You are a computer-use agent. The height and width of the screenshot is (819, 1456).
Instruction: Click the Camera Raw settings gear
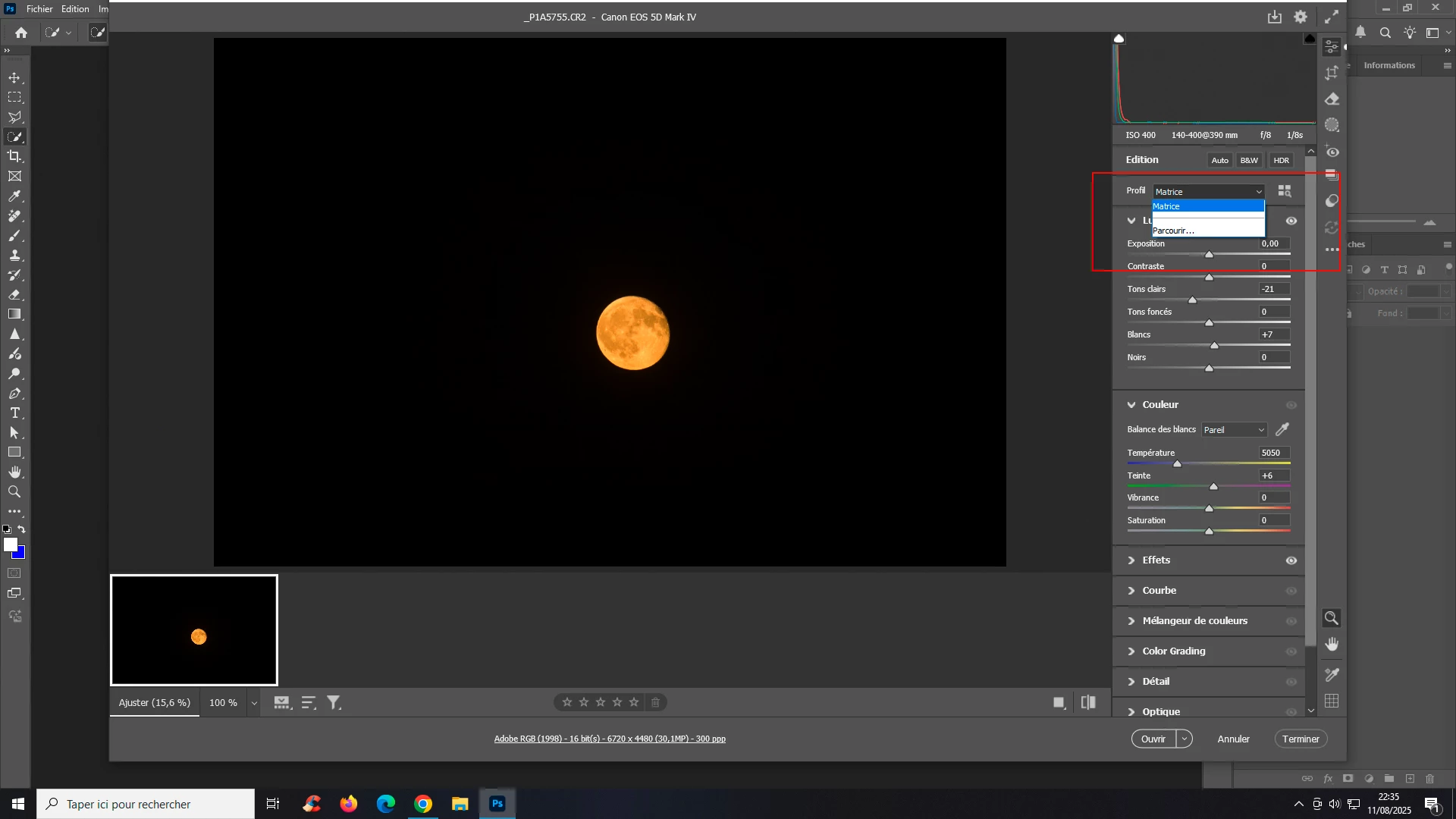click(1301, 17)
